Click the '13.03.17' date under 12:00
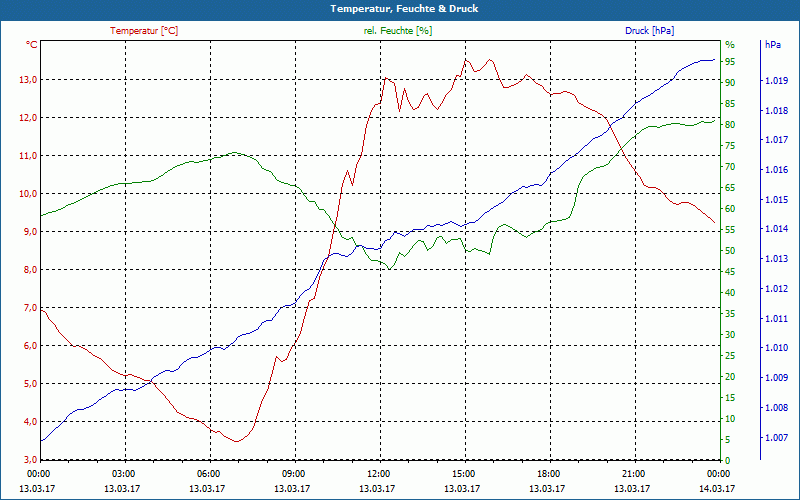The image size is (800, 500). click(x=377, y=489)
